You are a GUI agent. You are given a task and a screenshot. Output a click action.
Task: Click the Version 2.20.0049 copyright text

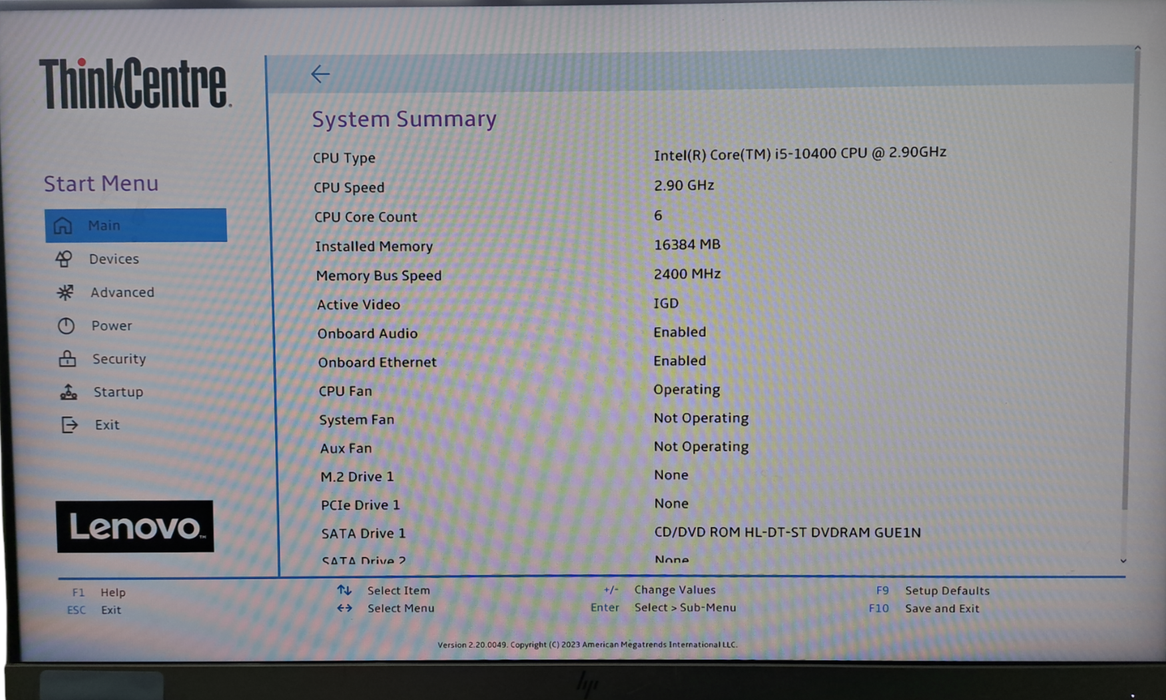point(587,644)
